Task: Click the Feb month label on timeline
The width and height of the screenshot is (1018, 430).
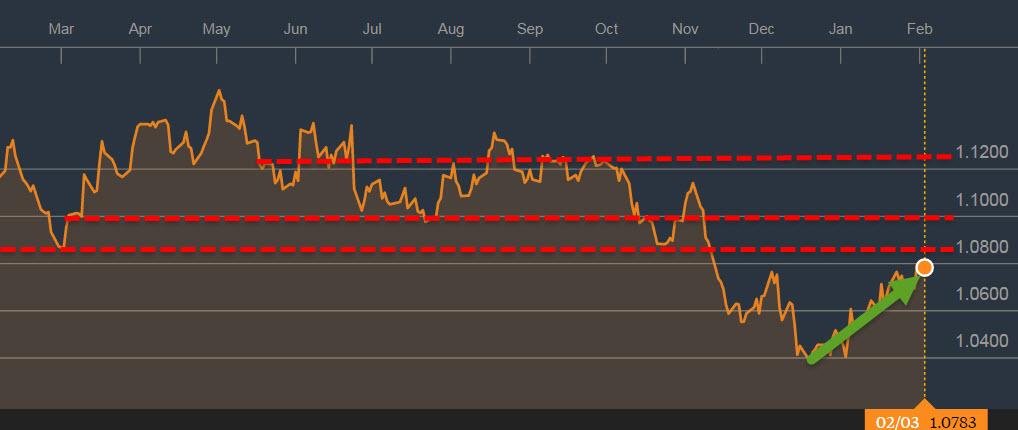Action: click(x=920, y=29)
